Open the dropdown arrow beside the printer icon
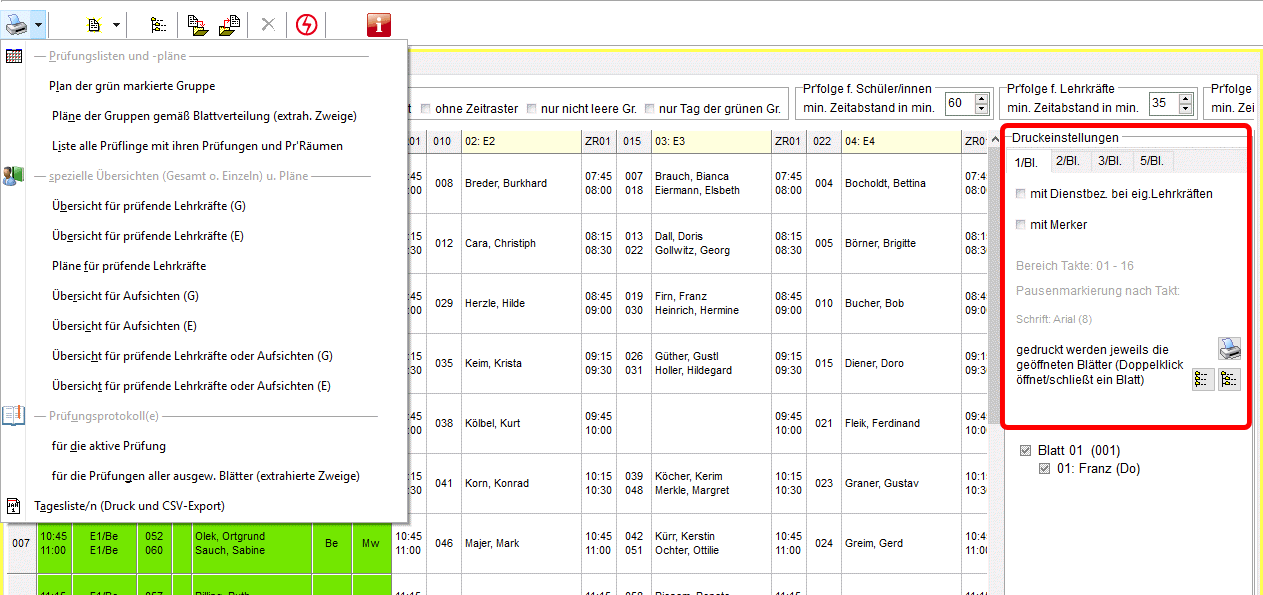Screen dimensions: 1263x595 38,24
